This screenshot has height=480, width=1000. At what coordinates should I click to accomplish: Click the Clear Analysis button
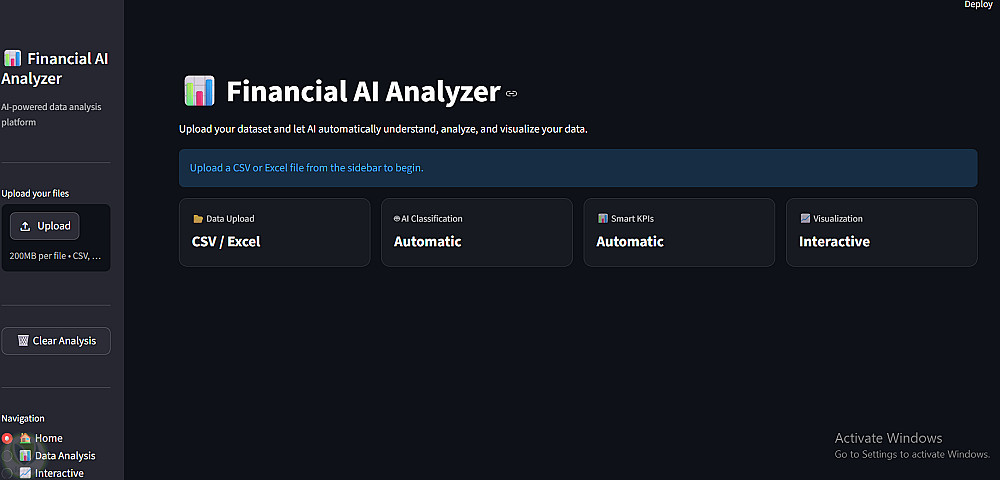click(56, 340)
